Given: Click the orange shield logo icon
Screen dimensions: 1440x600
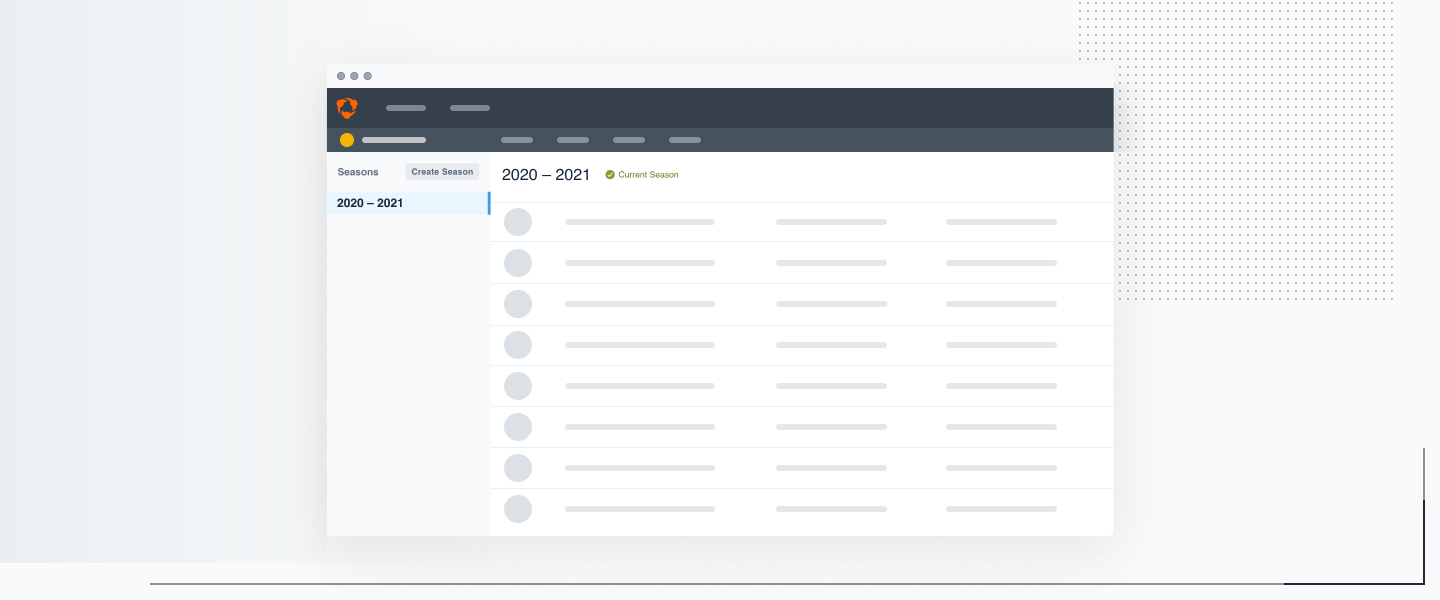Looking at the screenshot, I should point(347,108).
